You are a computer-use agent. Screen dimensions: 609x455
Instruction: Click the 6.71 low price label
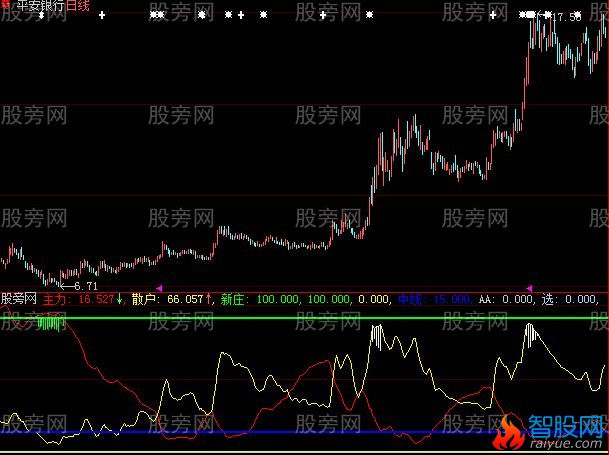point(85,286)
